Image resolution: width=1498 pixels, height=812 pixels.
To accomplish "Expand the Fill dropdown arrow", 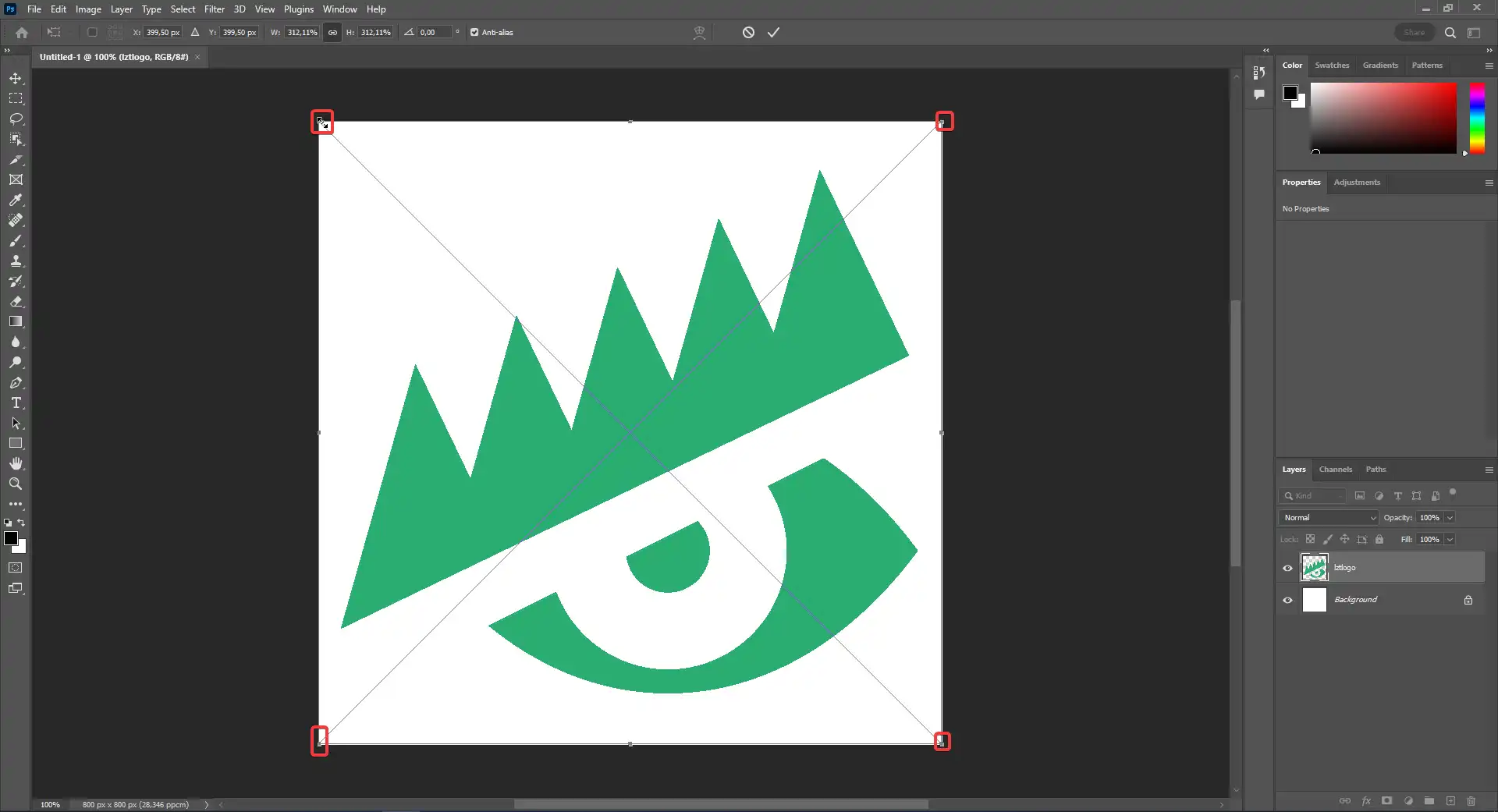I will coord(1450,540).
